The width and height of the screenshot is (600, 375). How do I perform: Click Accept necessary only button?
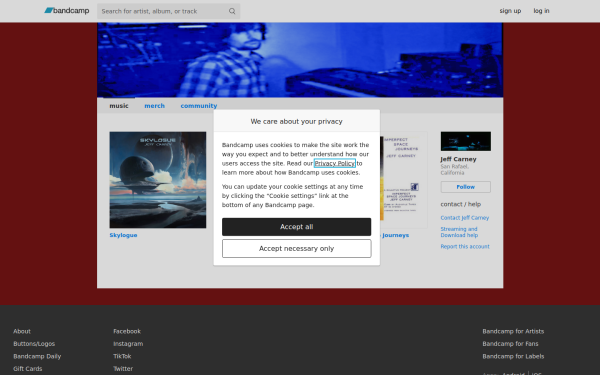(297, 248)
